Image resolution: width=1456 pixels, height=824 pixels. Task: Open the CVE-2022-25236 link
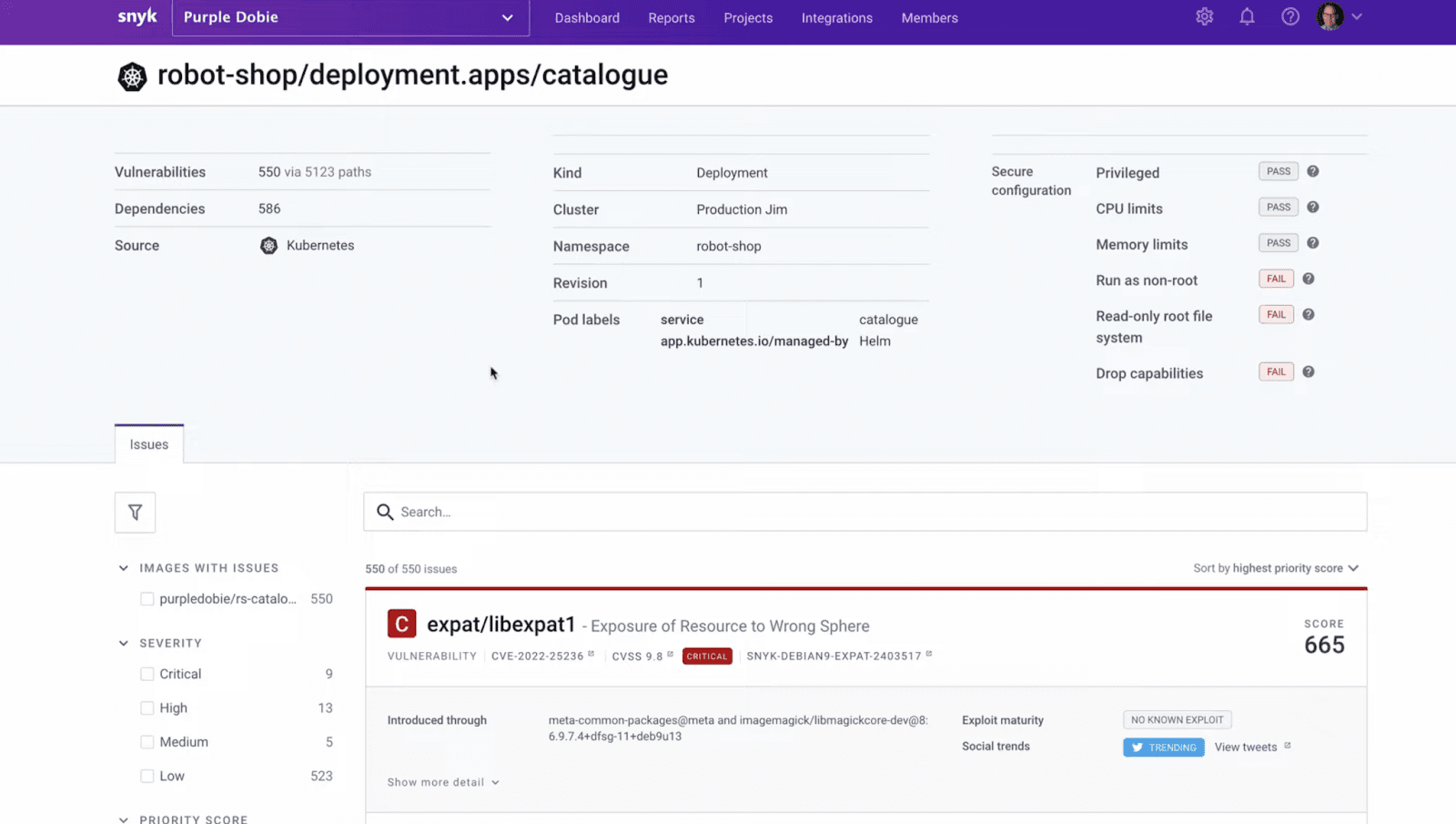tap(538, 656)
